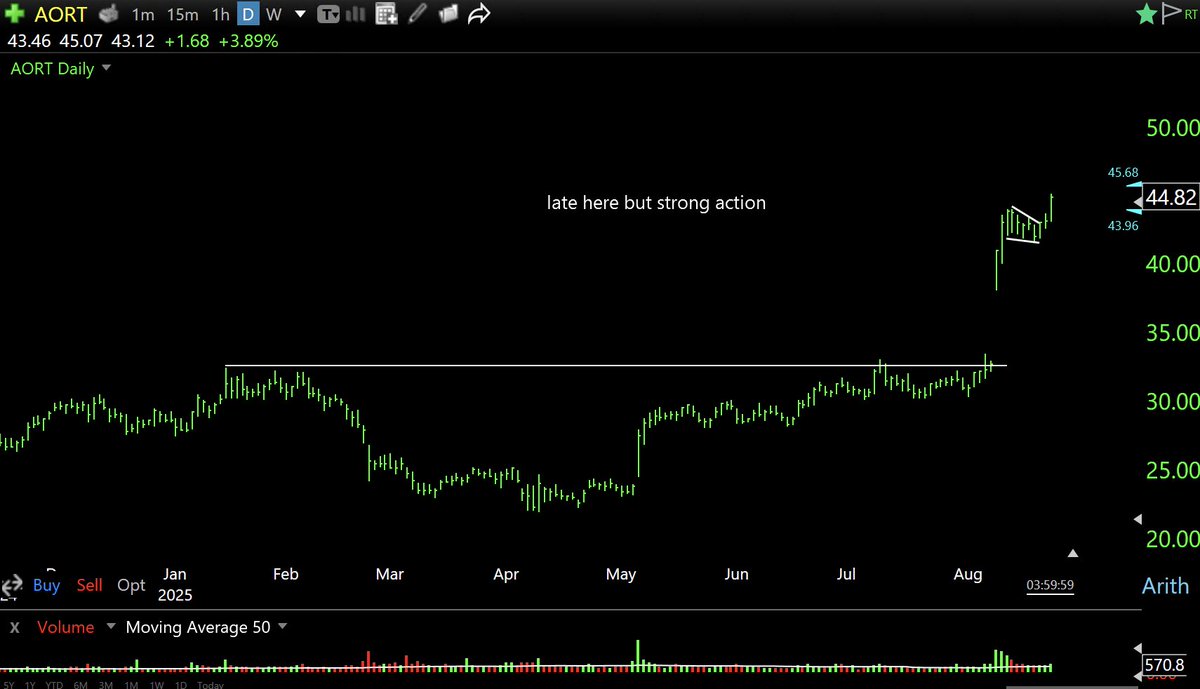The width and height of the screenshot is (1200, 689).
Task: Select the 1D range button
Action: [x=181, y=685]
